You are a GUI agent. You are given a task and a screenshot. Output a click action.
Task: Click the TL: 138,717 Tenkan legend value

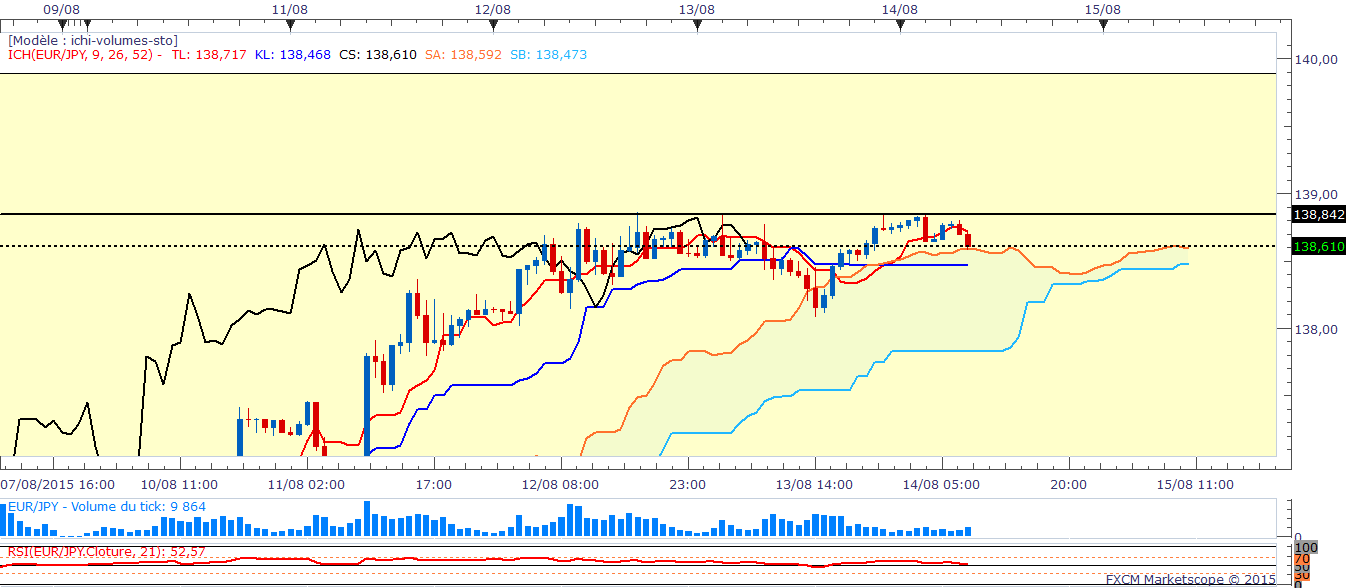point(209,54)
